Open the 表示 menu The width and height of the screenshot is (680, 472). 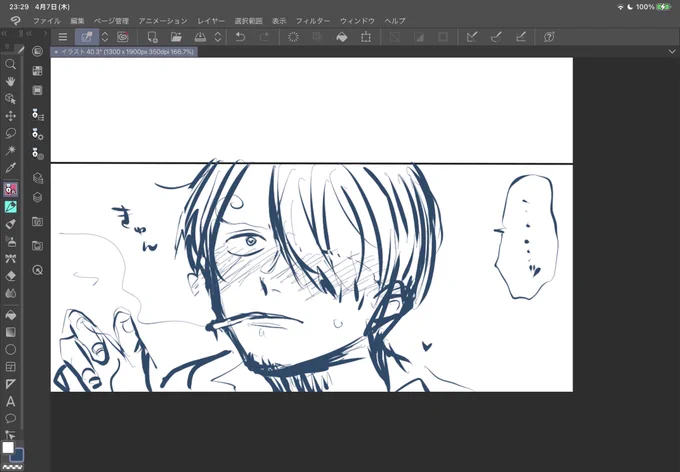point(279,21)
